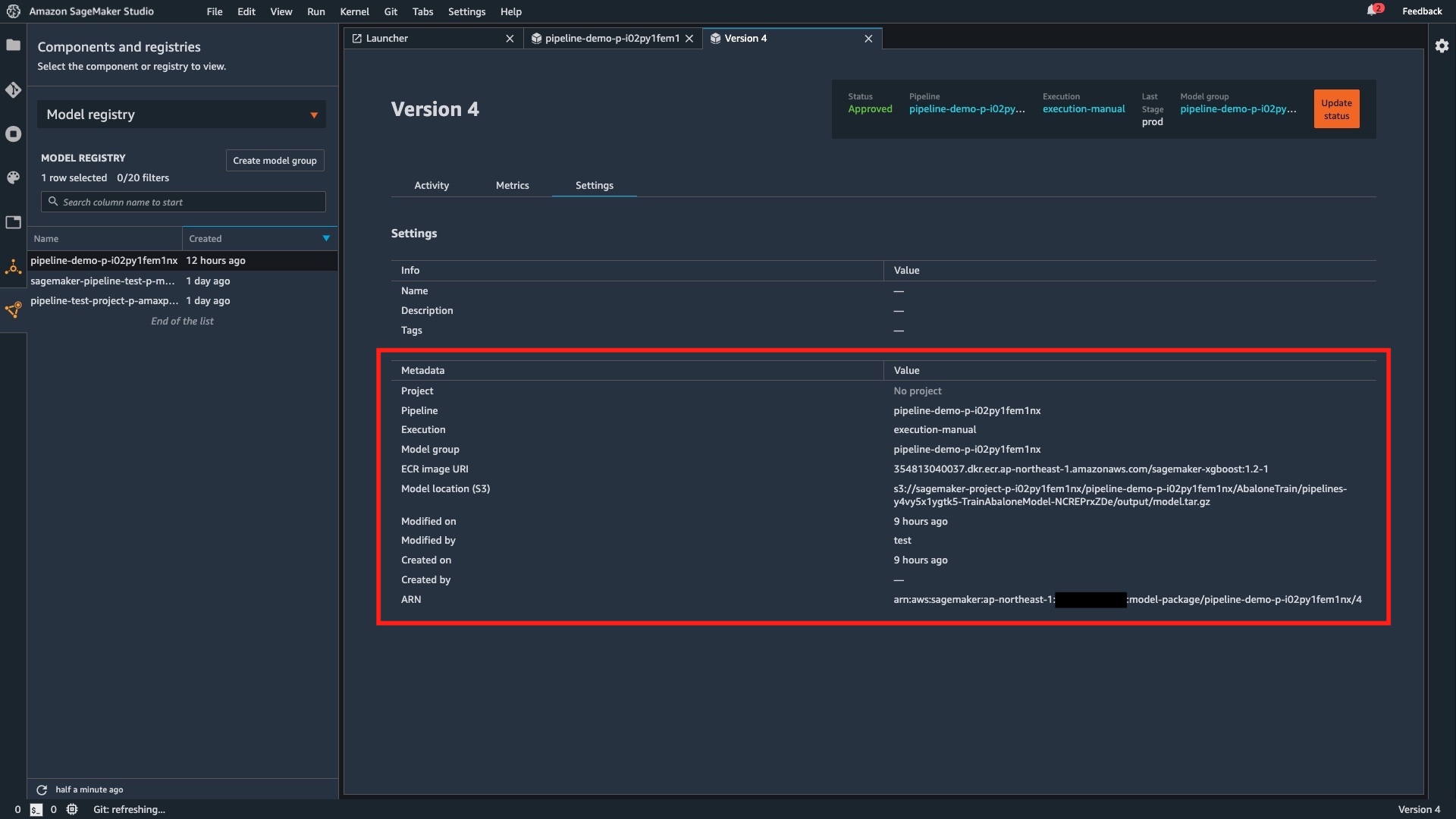Open the running terminals and kernels panel
Viewport: 1456px width, 819px height.
(x=14, y=133)
